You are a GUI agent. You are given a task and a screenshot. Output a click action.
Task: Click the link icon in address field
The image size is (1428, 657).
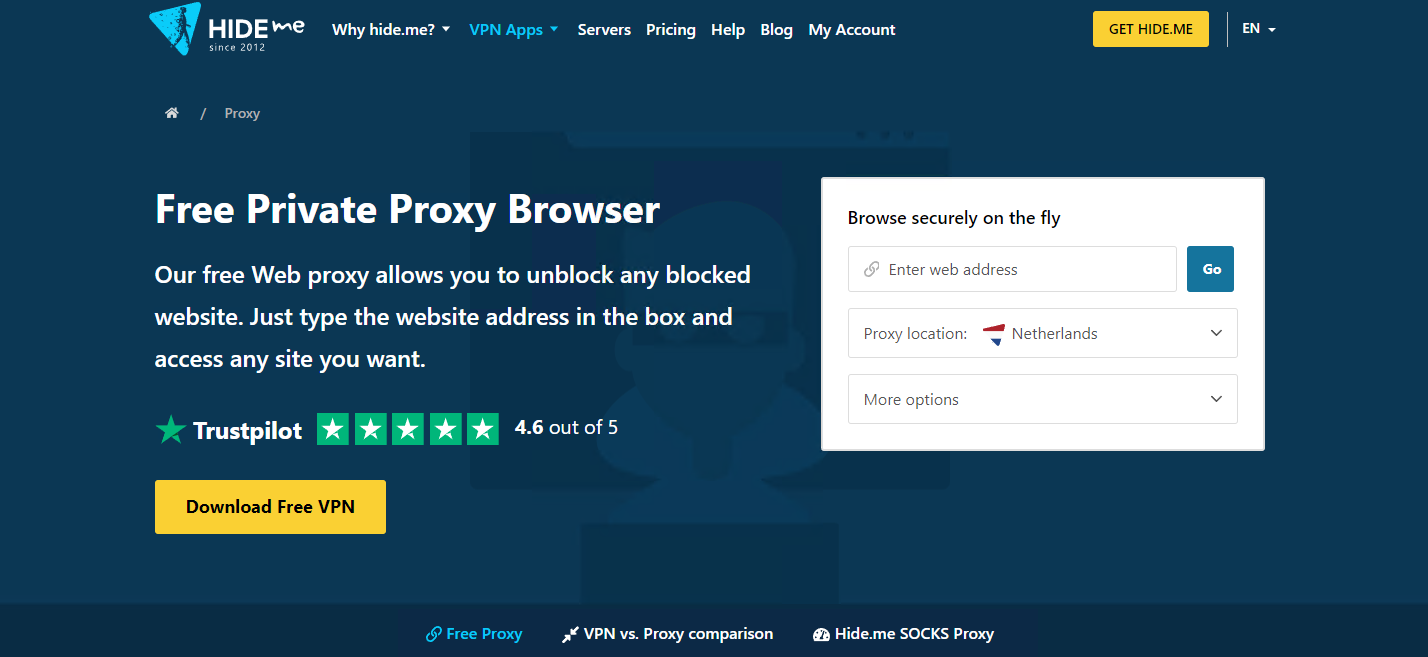click(x=872, y=270)
